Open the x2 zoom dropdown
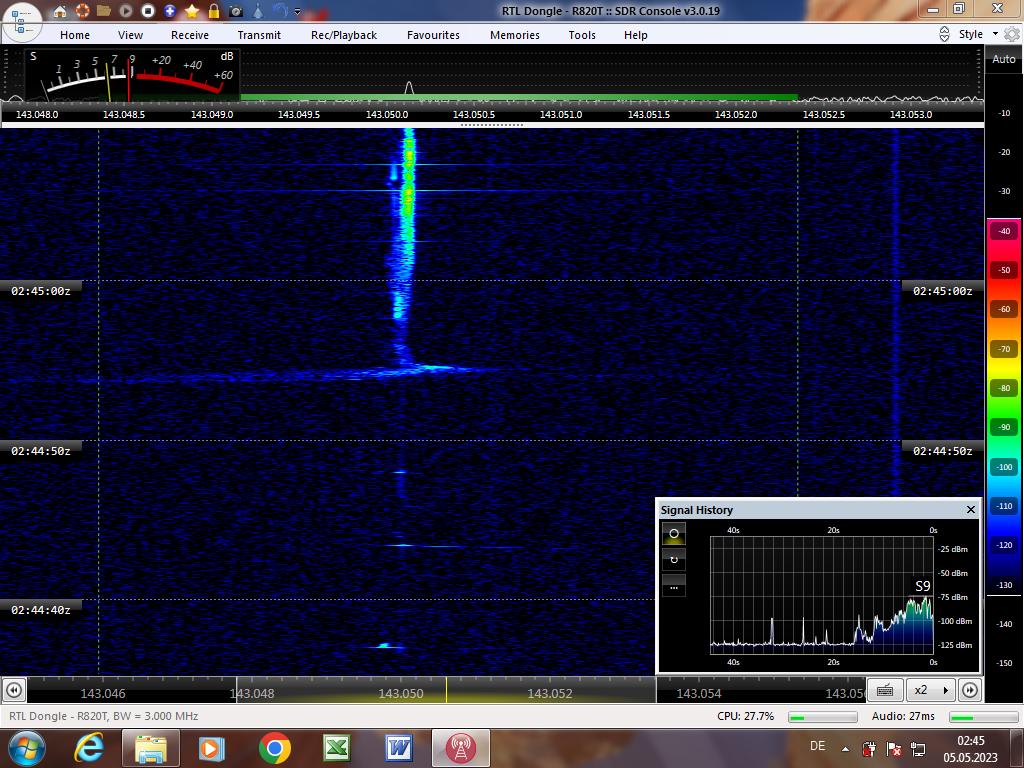1024x768 pixels. pyautogui.click(x=931, y=690)
